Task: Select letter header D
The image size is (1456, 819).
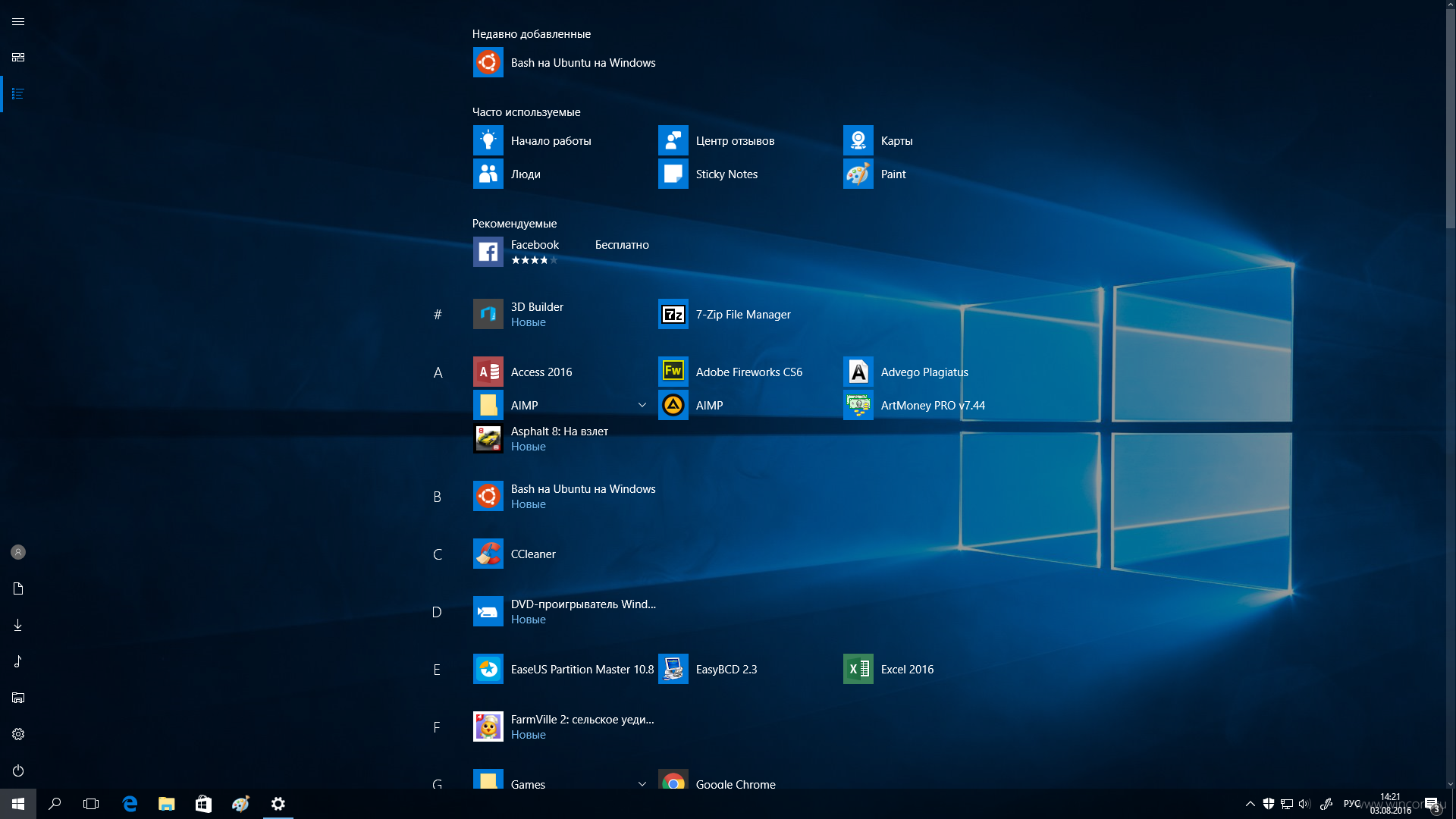Action: [x=438, y=612]
